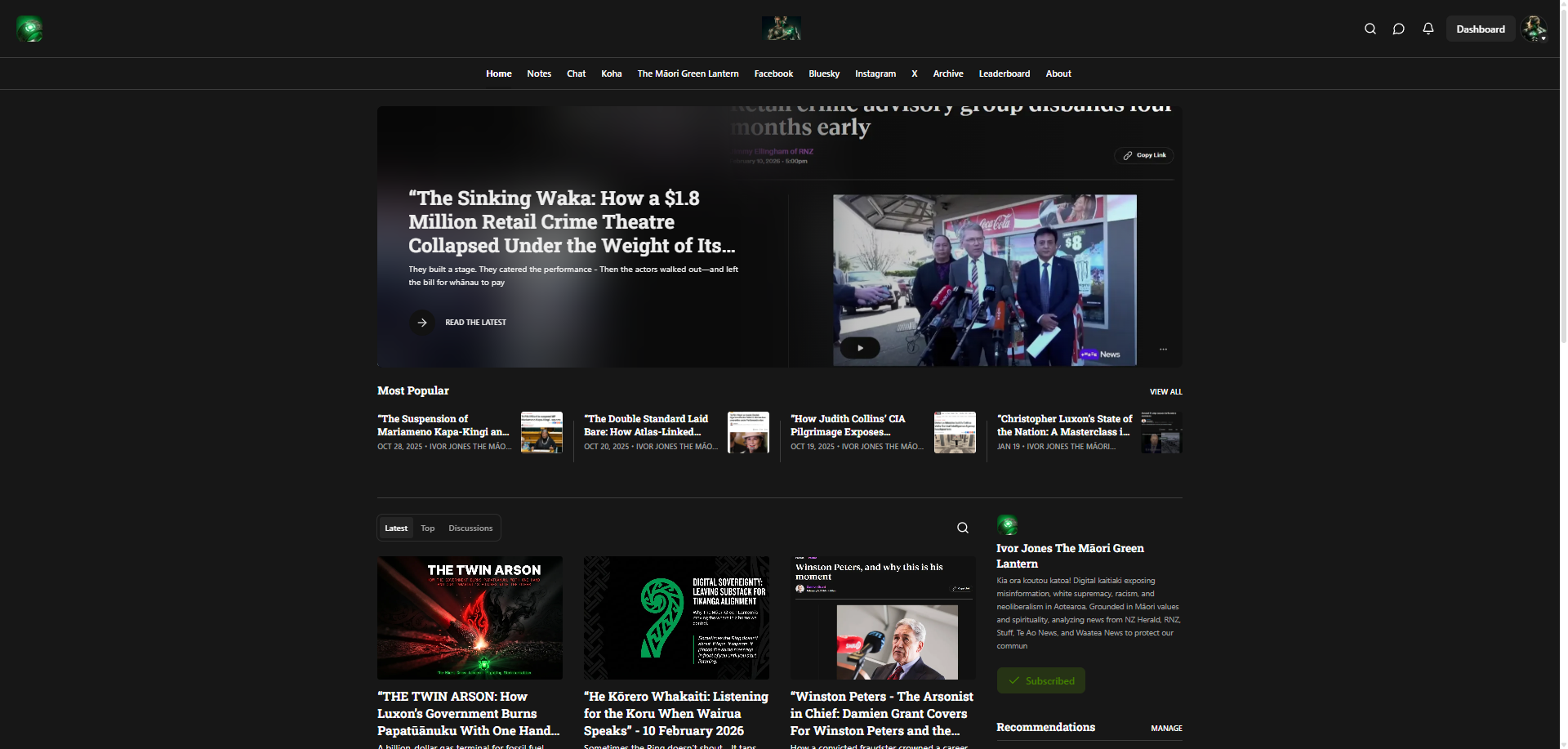Open the Facebook nav link
The image size is (1568, 749).
[x=773, y=74]
